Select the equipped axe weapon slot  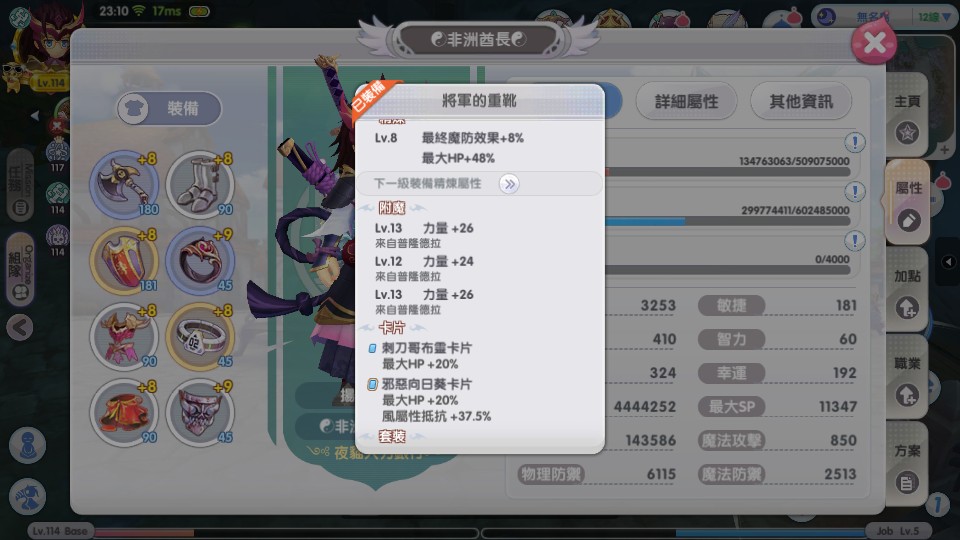coord(124,184)
